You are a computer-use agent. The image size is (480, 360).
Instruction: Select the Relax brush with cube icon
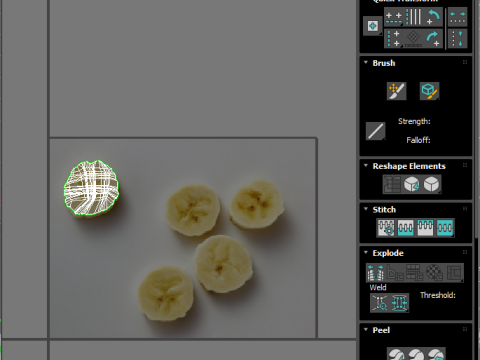[x=429, y=91]
